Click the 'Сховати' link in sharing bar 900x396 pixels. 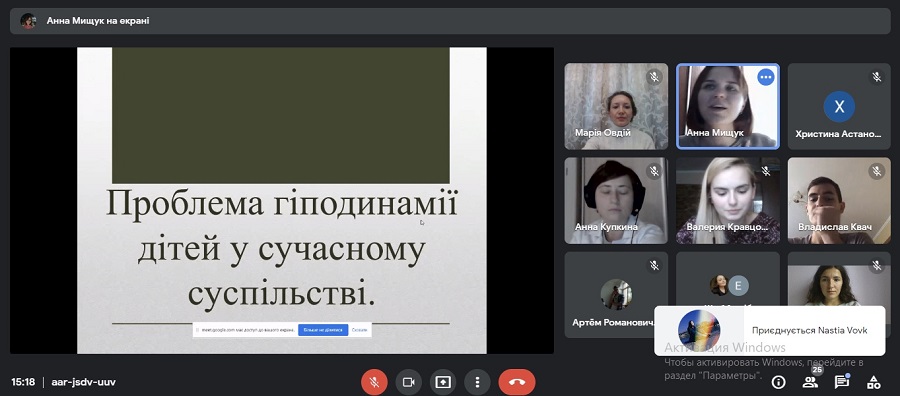[x=359, y=330]
